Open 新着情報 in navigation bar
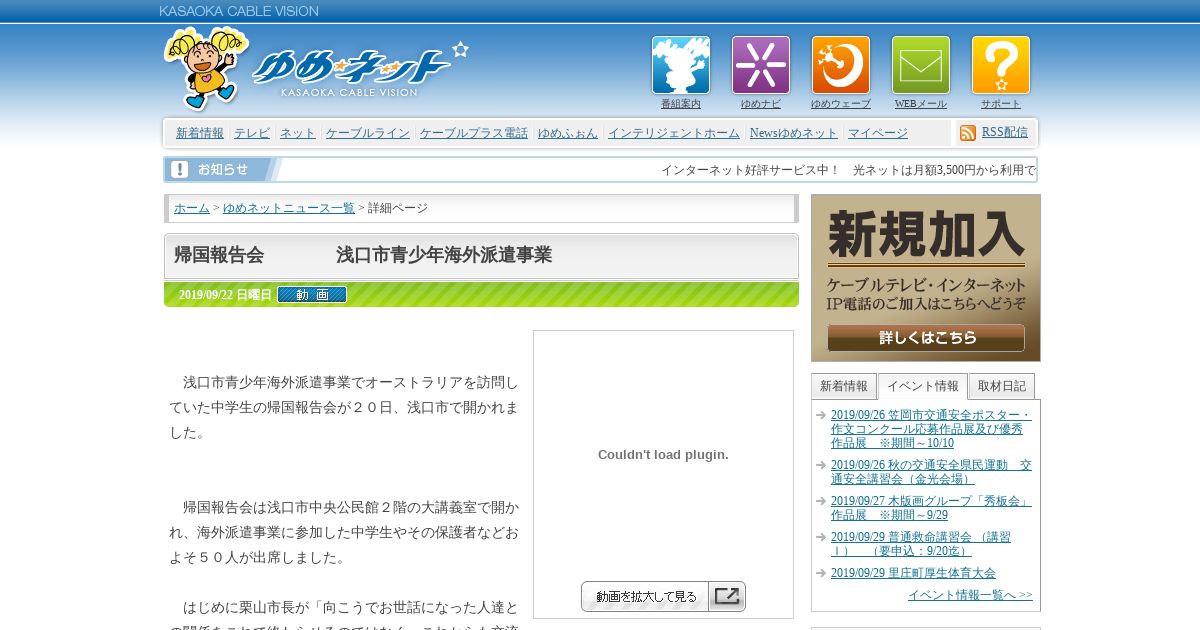The image size is (1200, 630). pos(200,133)
